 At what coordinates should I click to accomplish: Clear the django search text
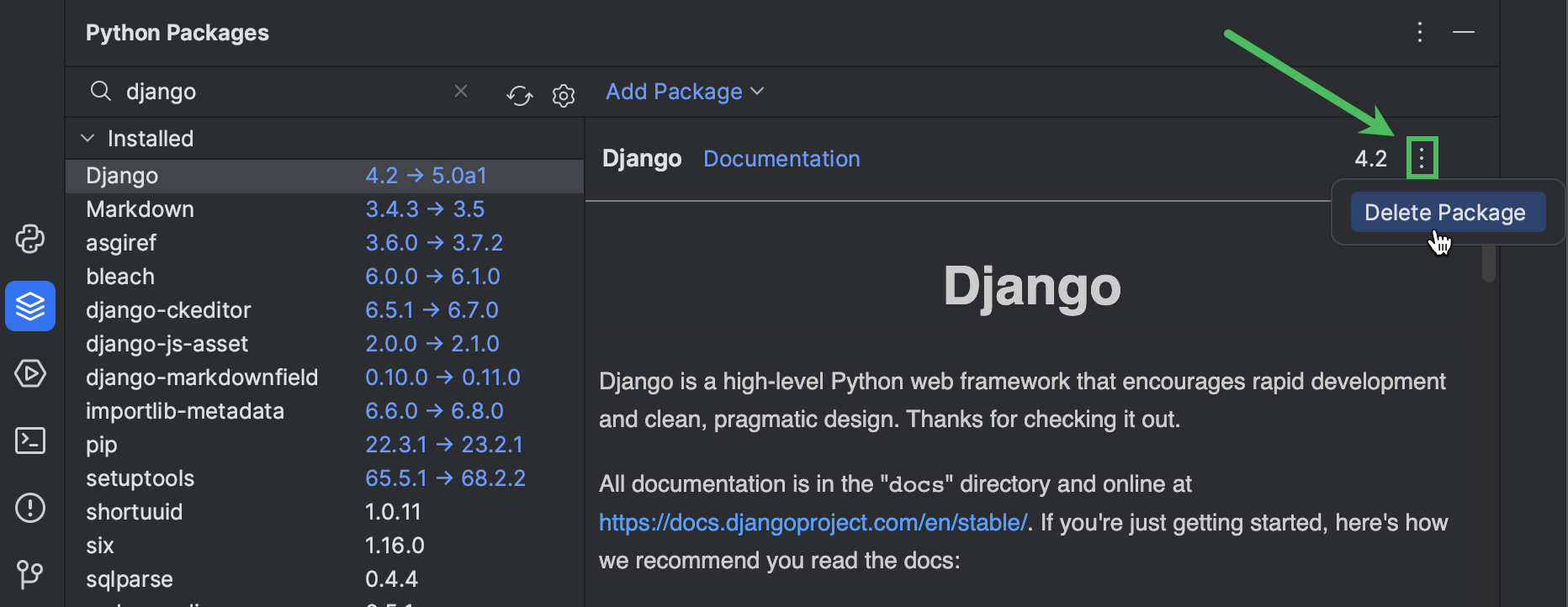pyautogui.click(x=461, y=91)
